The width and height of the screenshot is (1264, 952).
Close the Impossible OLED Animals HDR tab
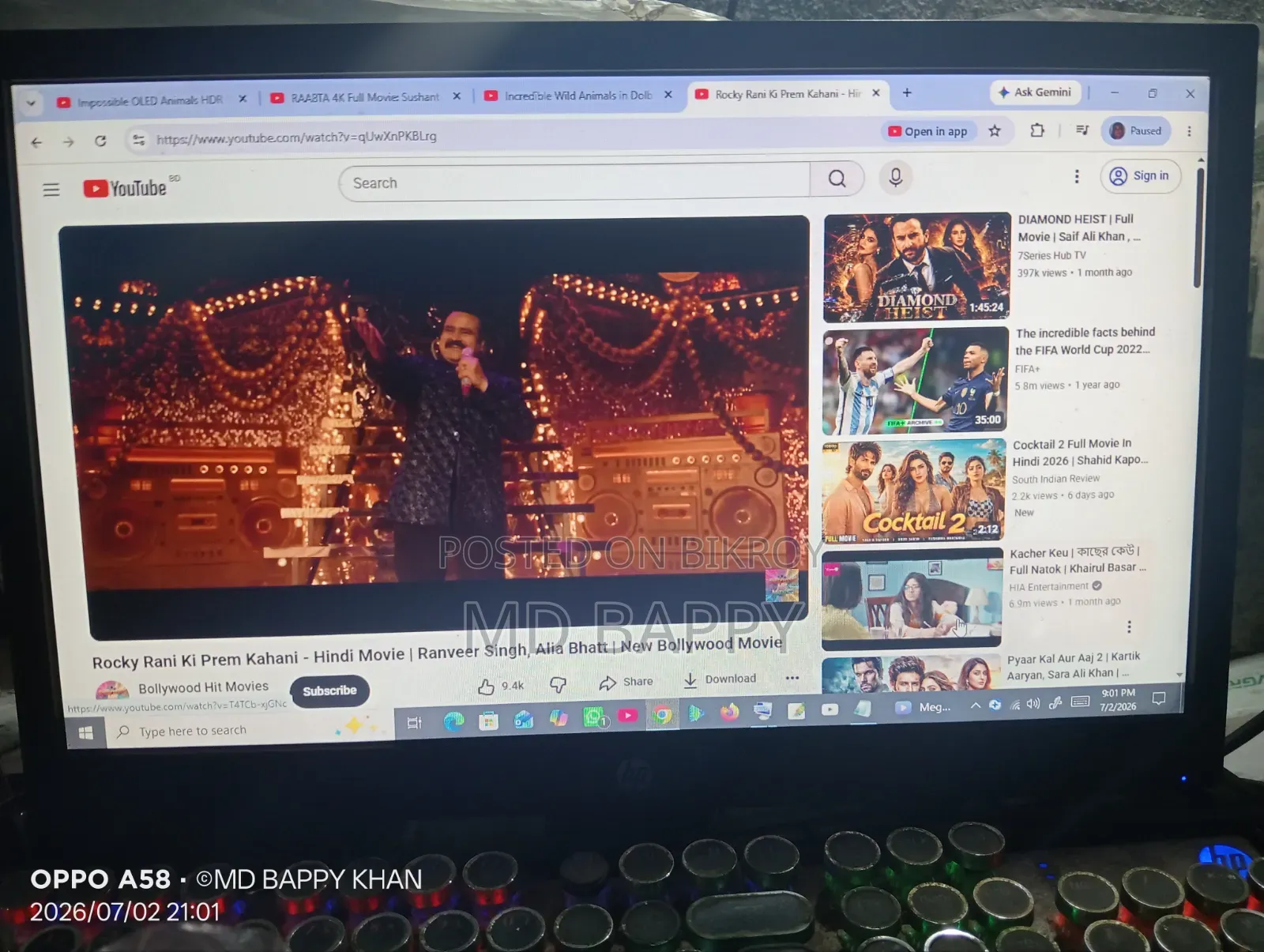coord(243,99)
